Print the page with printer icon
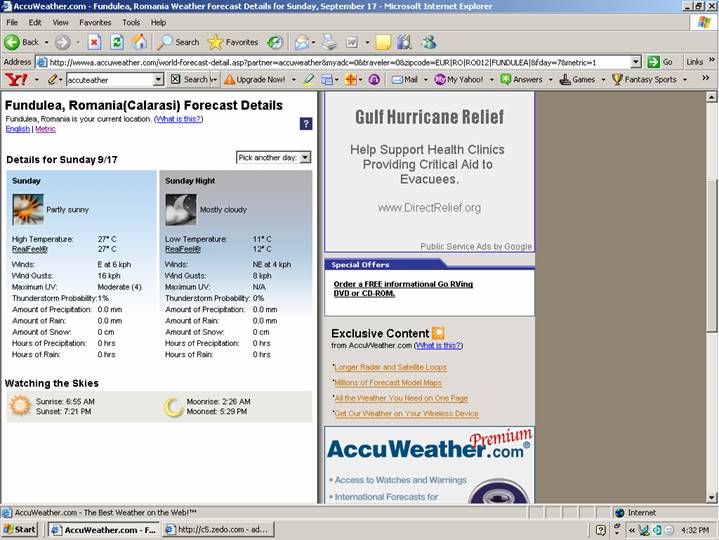719x540 pixels. (x=329, y=43)
